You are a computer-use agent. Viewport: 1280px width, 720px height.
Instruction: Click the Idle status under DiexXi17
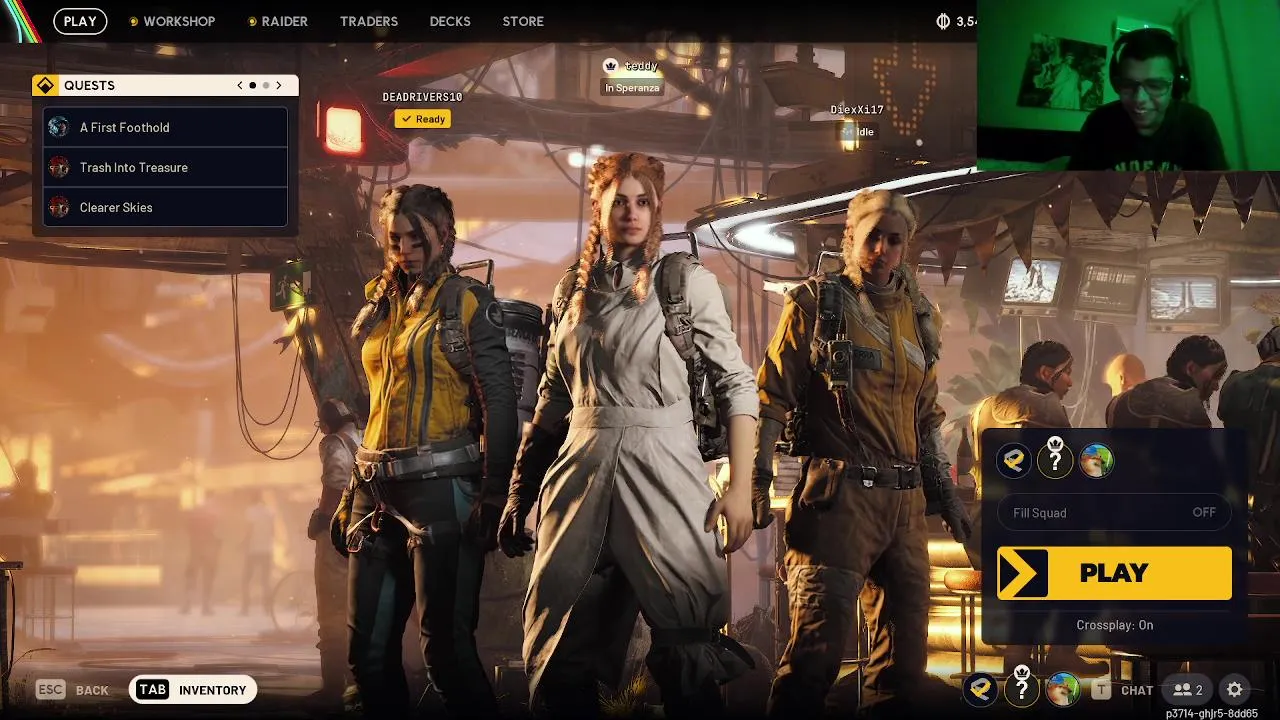[858, 132]
